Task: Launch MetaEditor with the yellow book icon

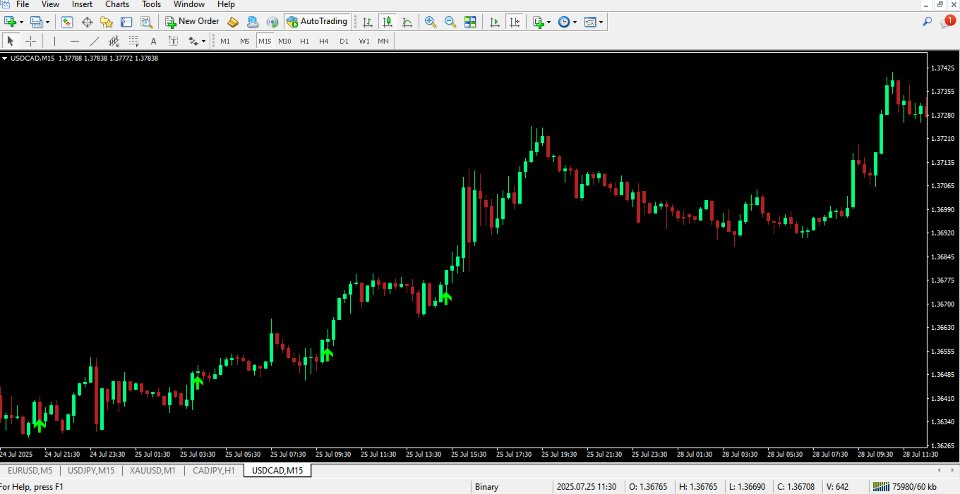Action: pos(233,22)
